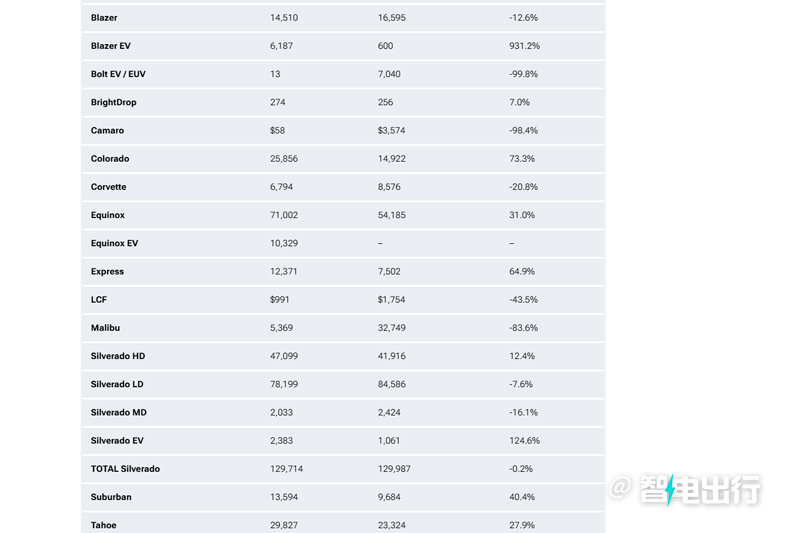The height and width of the screenshot is (533, 800).
Task: Click the Equinox model name
Action: [108, 215]
